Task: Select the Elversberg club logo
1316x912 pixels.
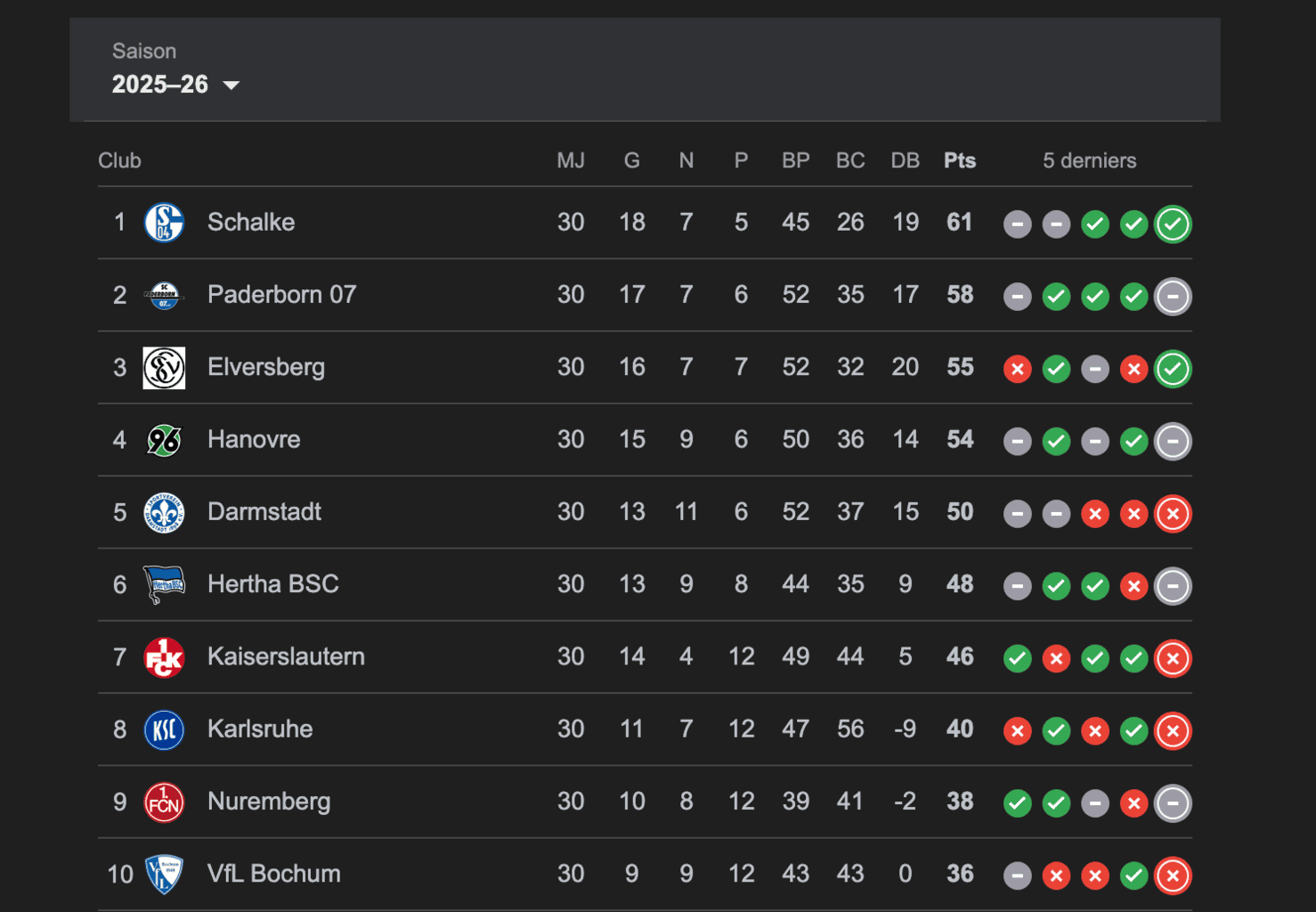Action: pos(164,368)
